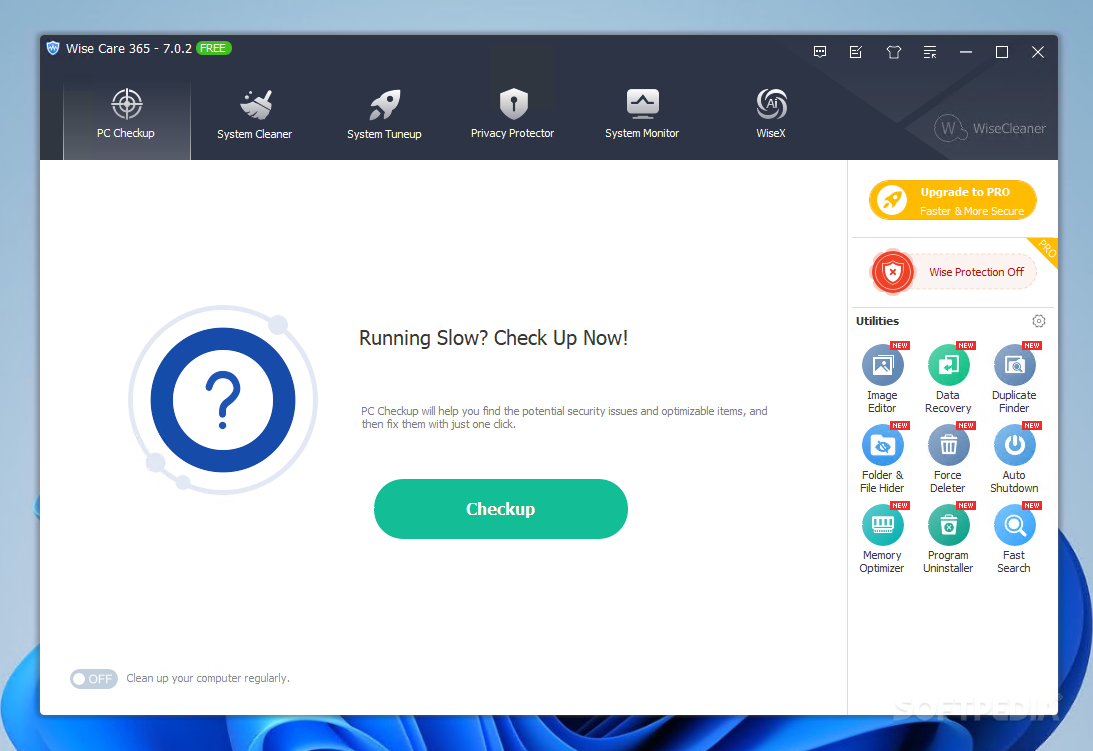Click 'Clean up your computer regularly.' label
This screenshot has height=751, width=1093.
[x=208, y=678]
